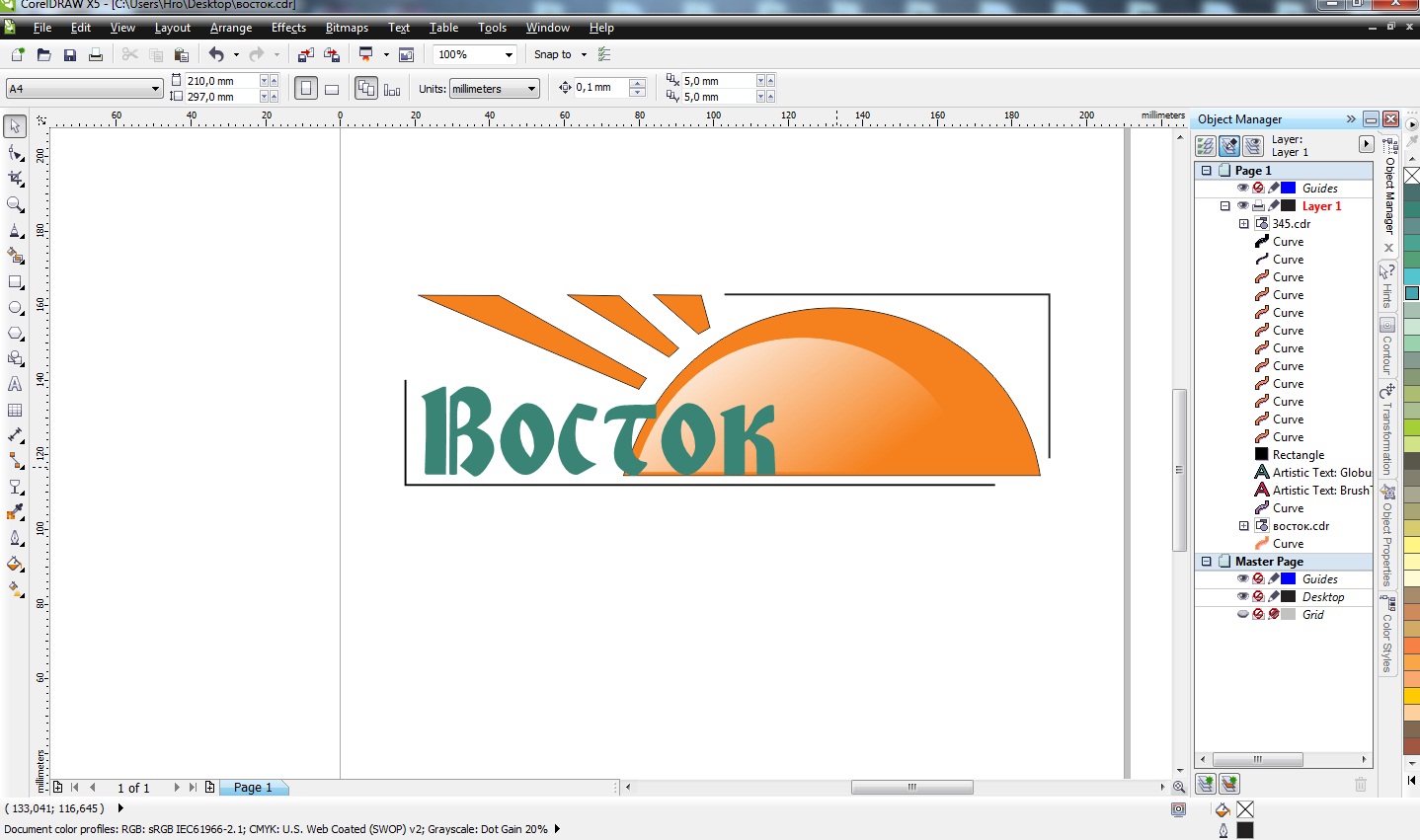This screenshot has height=840, width=1420.
Task: Select the Table tool
Action: pos(16,410)
